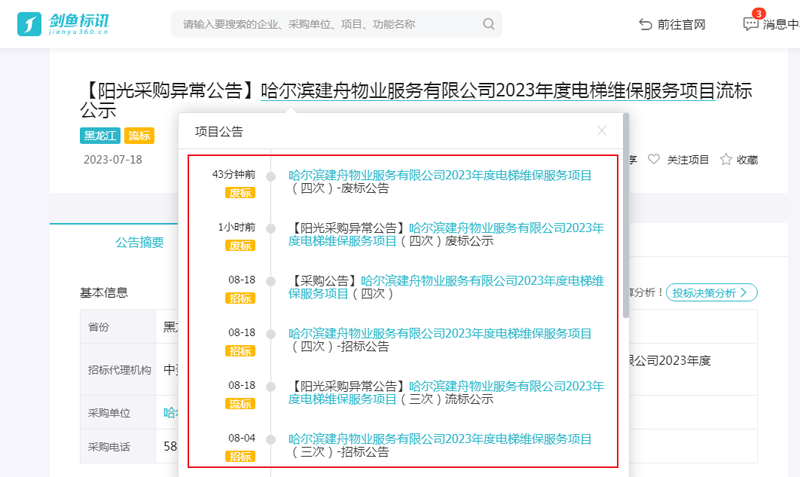Close the 项目公告 popup

[x=602, y=131]
